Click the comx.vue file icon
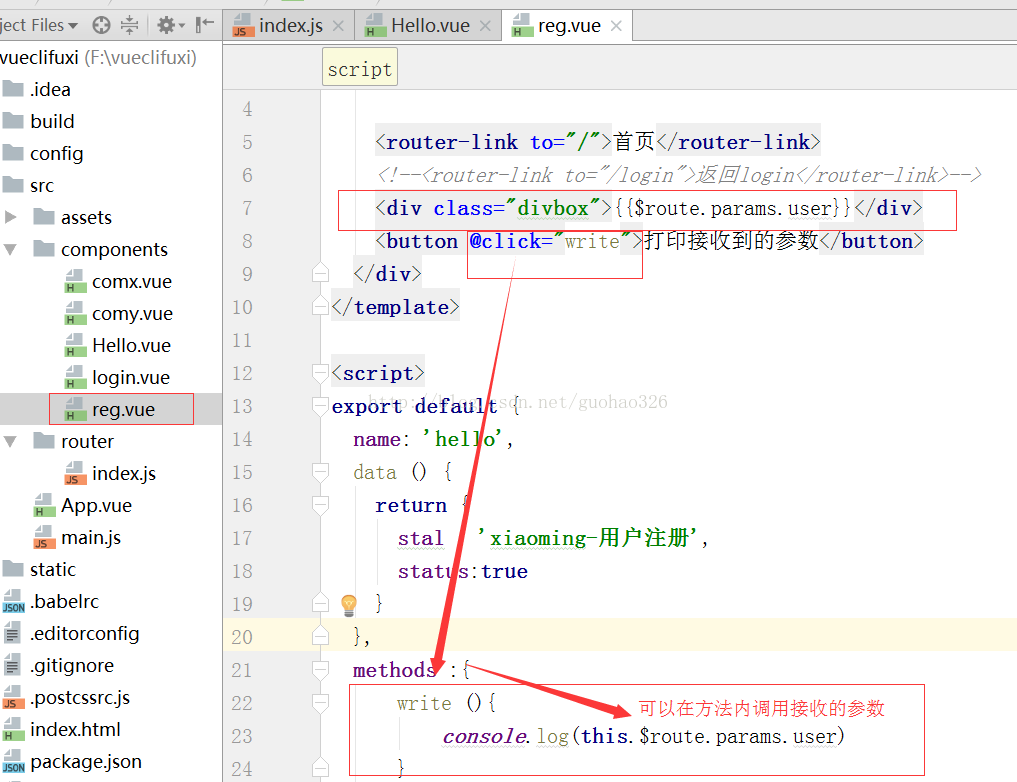This screenshot has width=1017, height=782. pos(75,281)
